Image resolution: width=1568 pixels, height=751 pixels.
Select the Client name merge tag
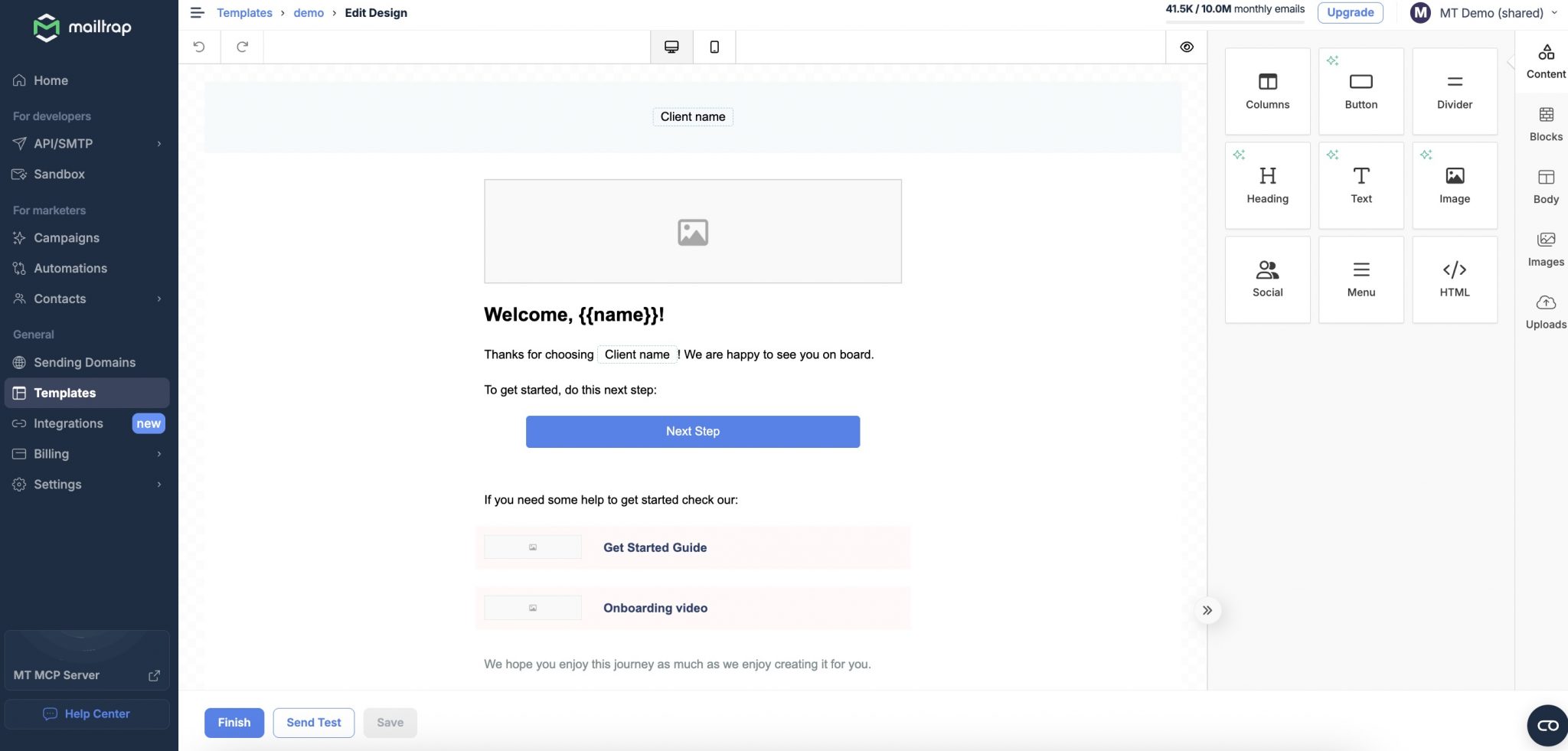(x=692, y=116)
